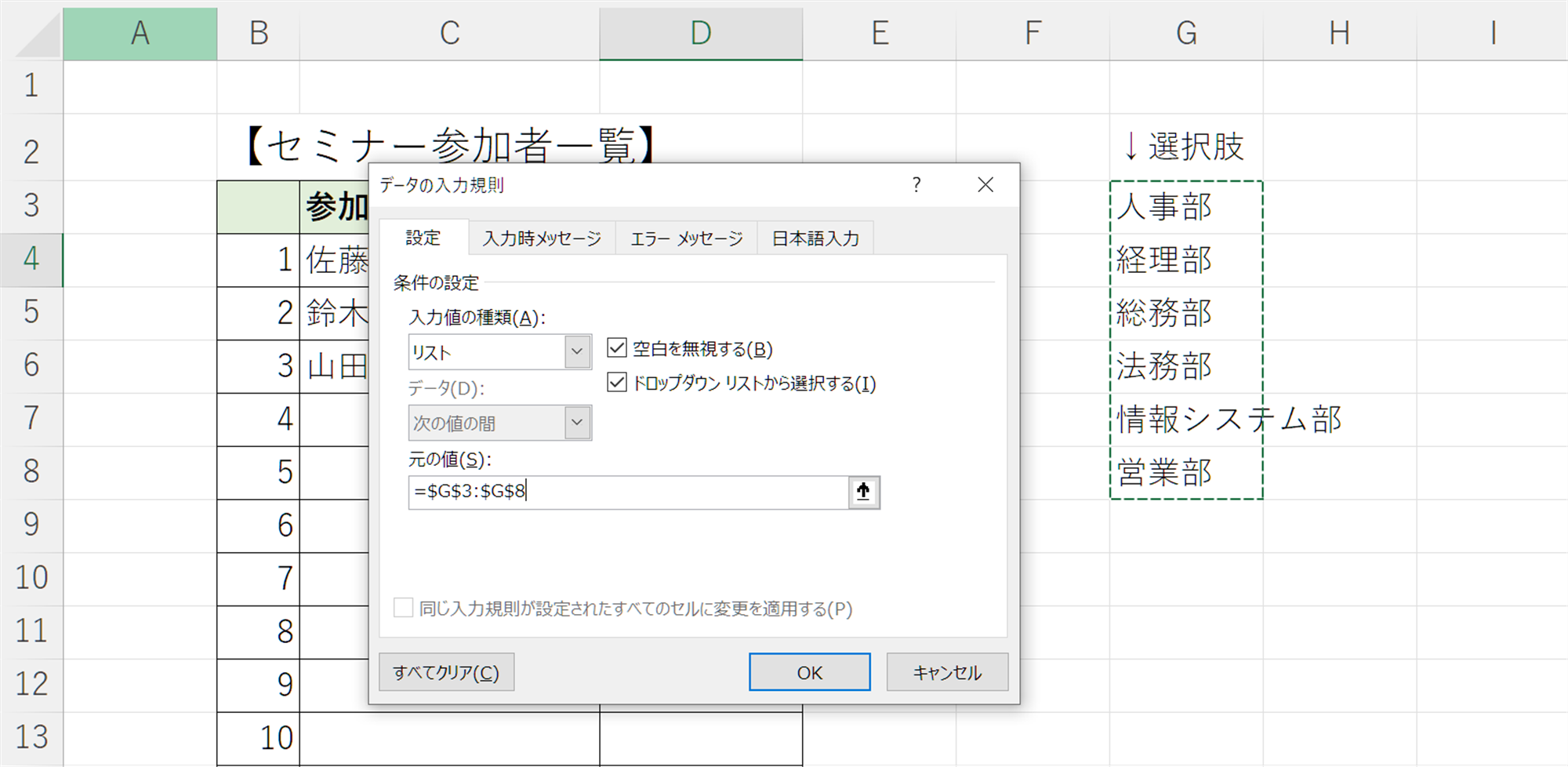Check 同じ入力規則が設定されたすべてのセルに変更を適用する
Image resolution: width=1568 pixels, height=767 pixels.
(x=403, y=609)
